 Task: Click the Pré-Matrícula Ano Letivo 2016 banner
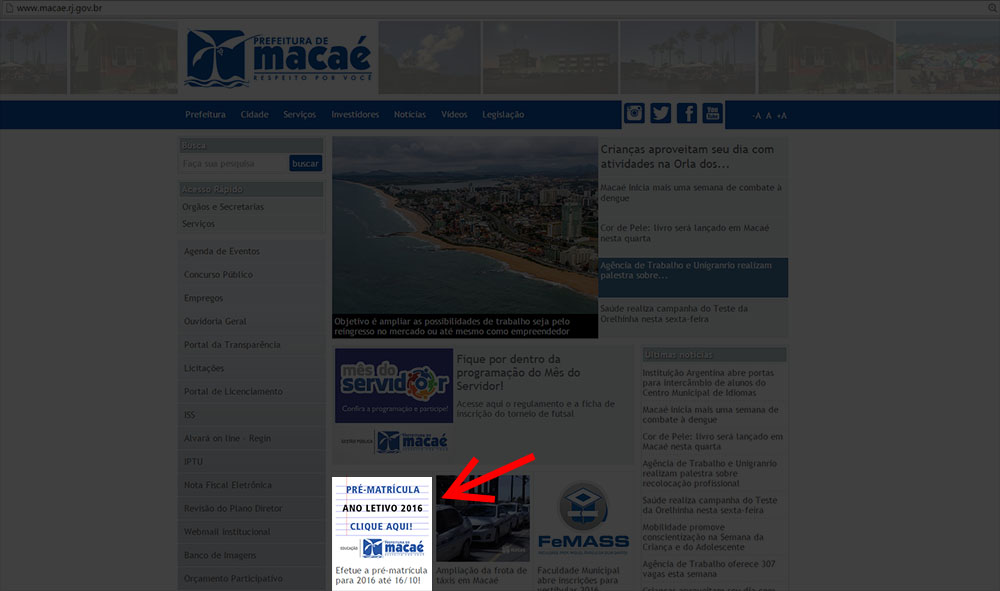382,518
